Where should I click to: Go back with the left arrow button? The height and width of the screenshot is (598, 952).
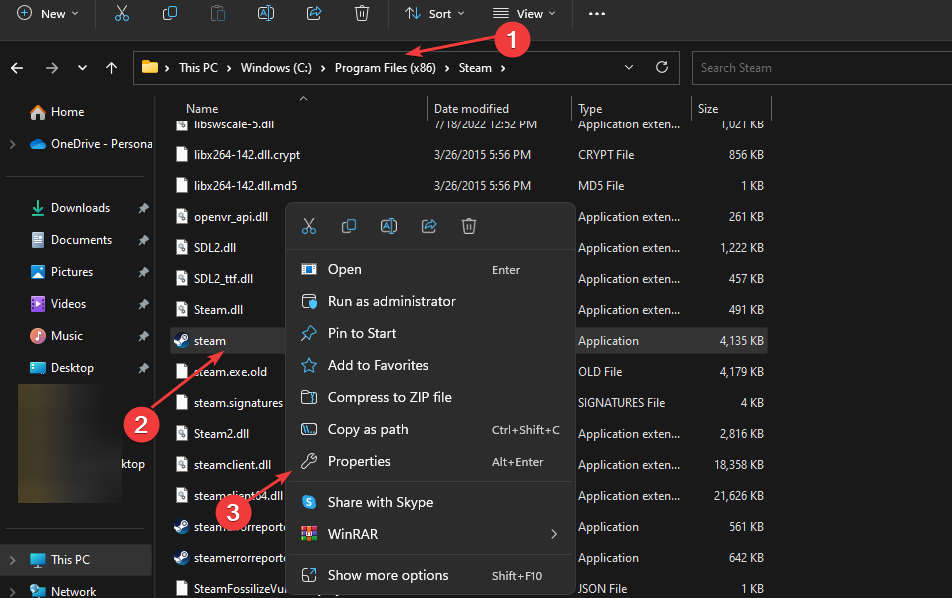(17, 68)
